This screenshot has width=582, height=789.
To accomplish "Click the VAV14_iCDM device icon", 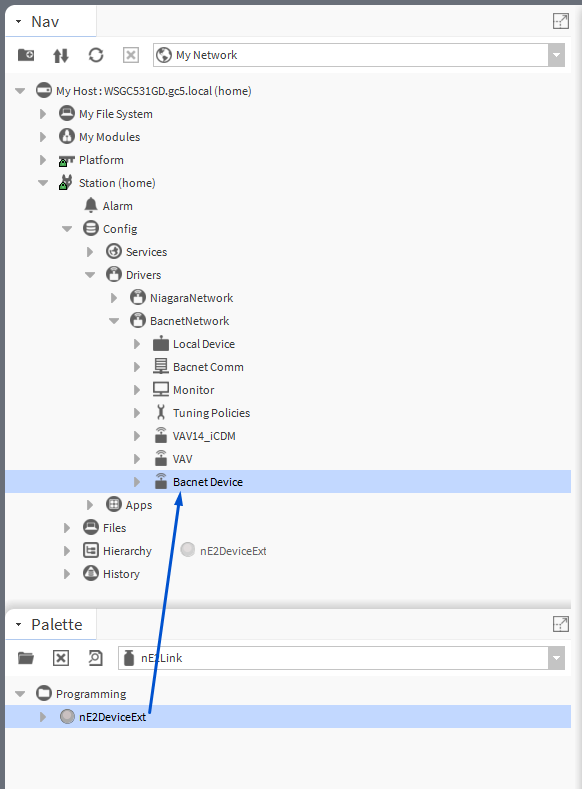I will point(161,435).
